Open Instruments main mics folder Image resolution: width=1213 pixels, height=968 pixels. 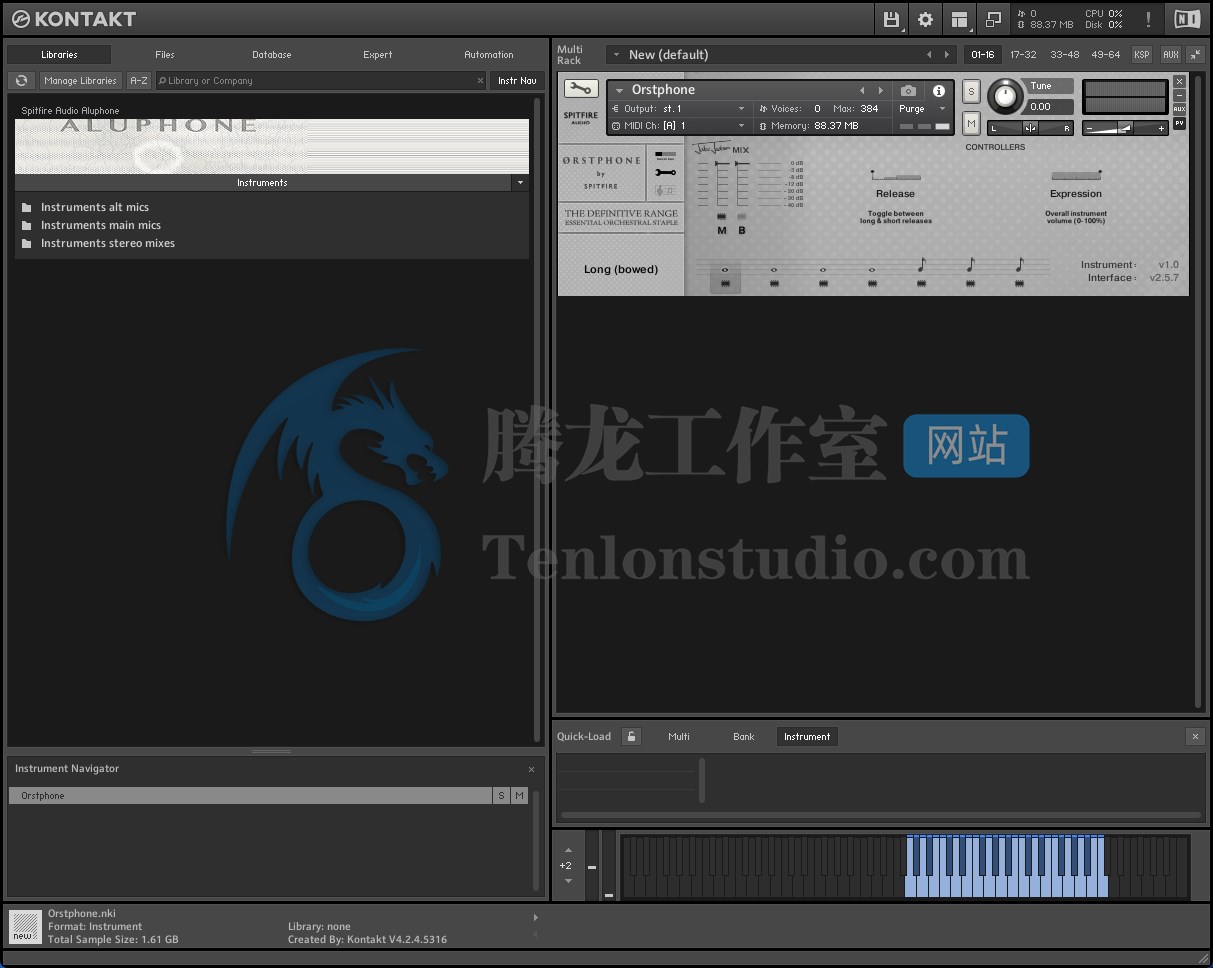click(100, 225)
